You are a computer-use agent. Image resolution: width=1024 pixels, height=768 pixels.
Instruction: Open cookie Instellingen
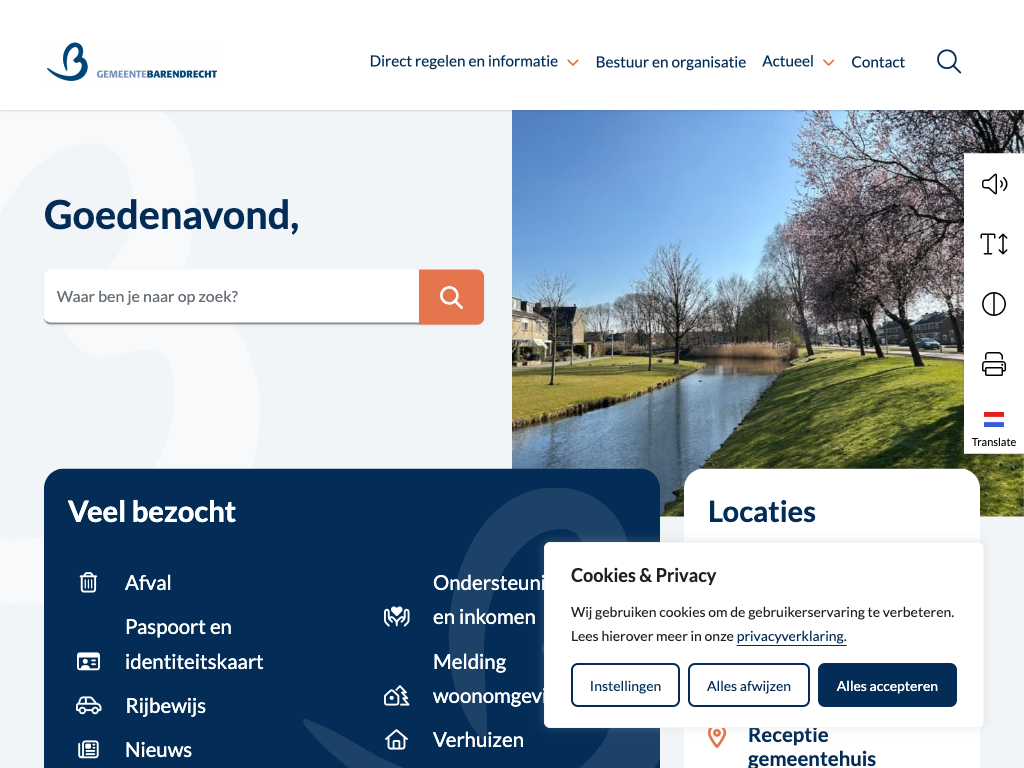pyautogui.click(x=625, y=686)
